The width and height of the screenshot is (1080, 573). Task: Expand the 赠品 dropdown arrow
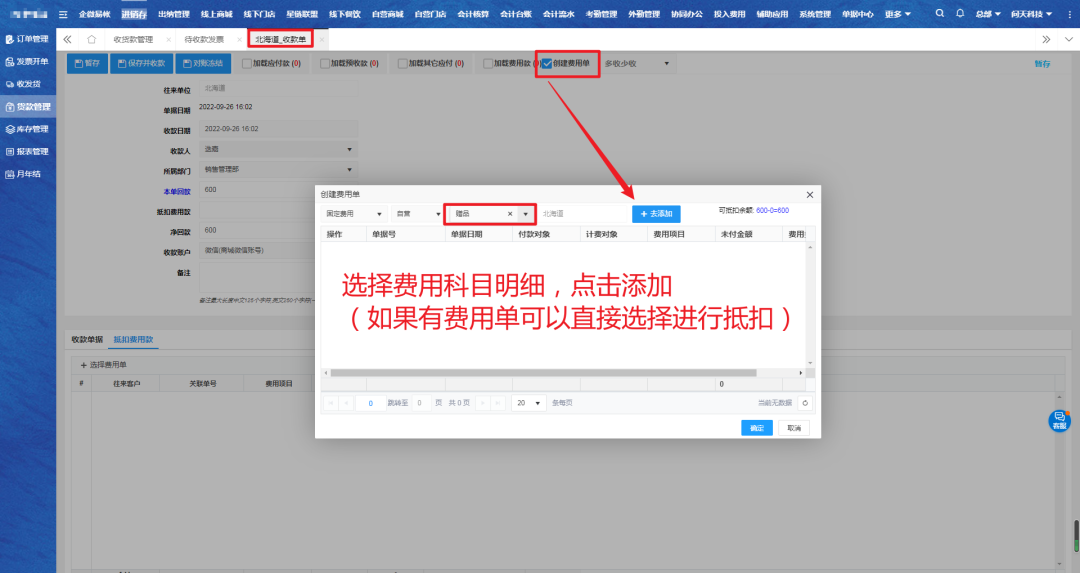coord(526,214)
